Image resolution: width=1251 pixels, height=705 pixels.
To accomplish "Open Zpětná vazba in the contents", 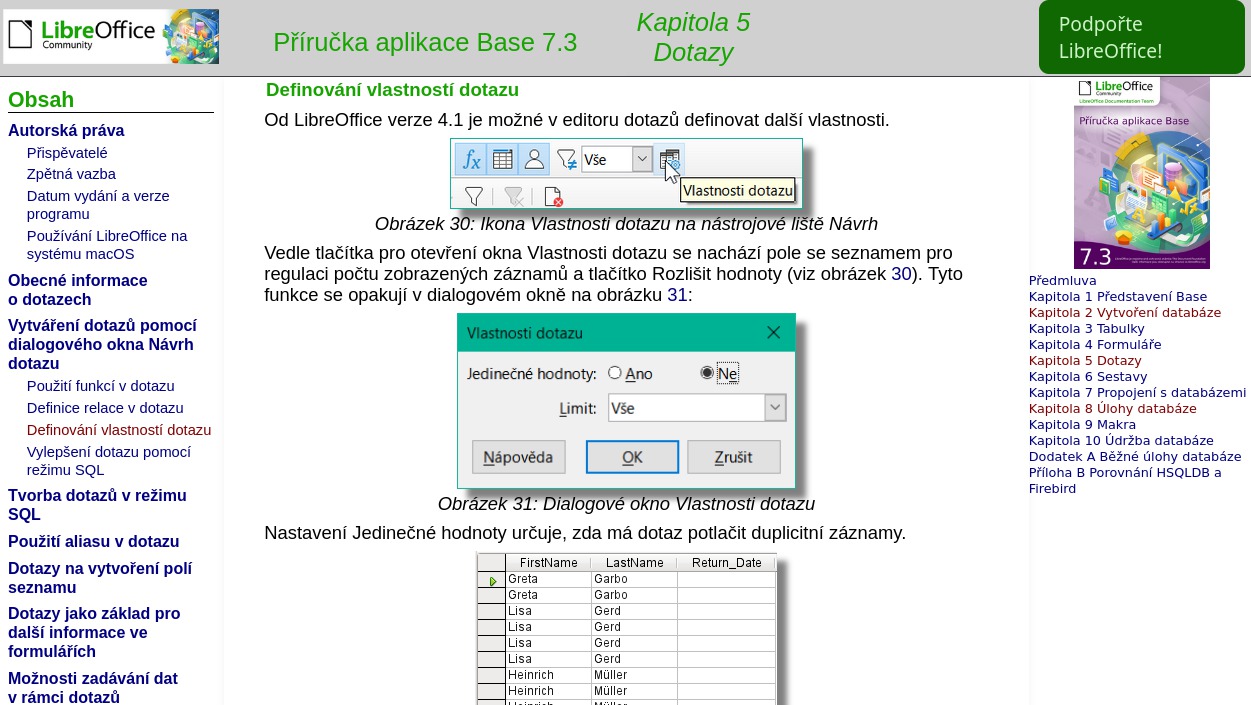I will pyautogui.click(x=71, y=174).
